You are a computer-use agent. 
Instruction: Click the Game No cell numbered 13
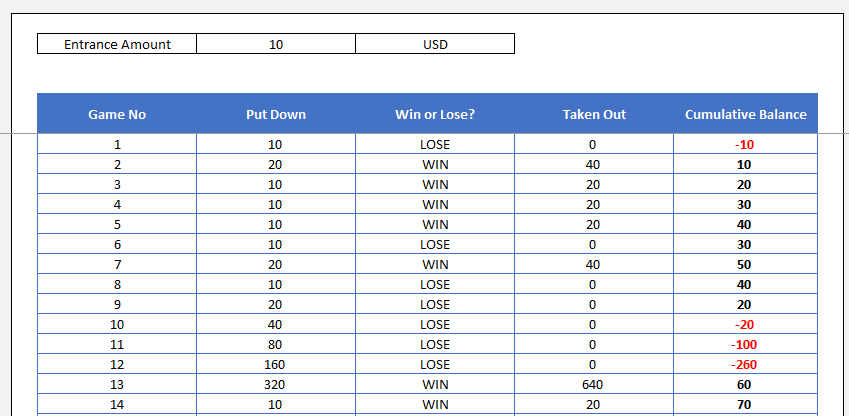117,384
